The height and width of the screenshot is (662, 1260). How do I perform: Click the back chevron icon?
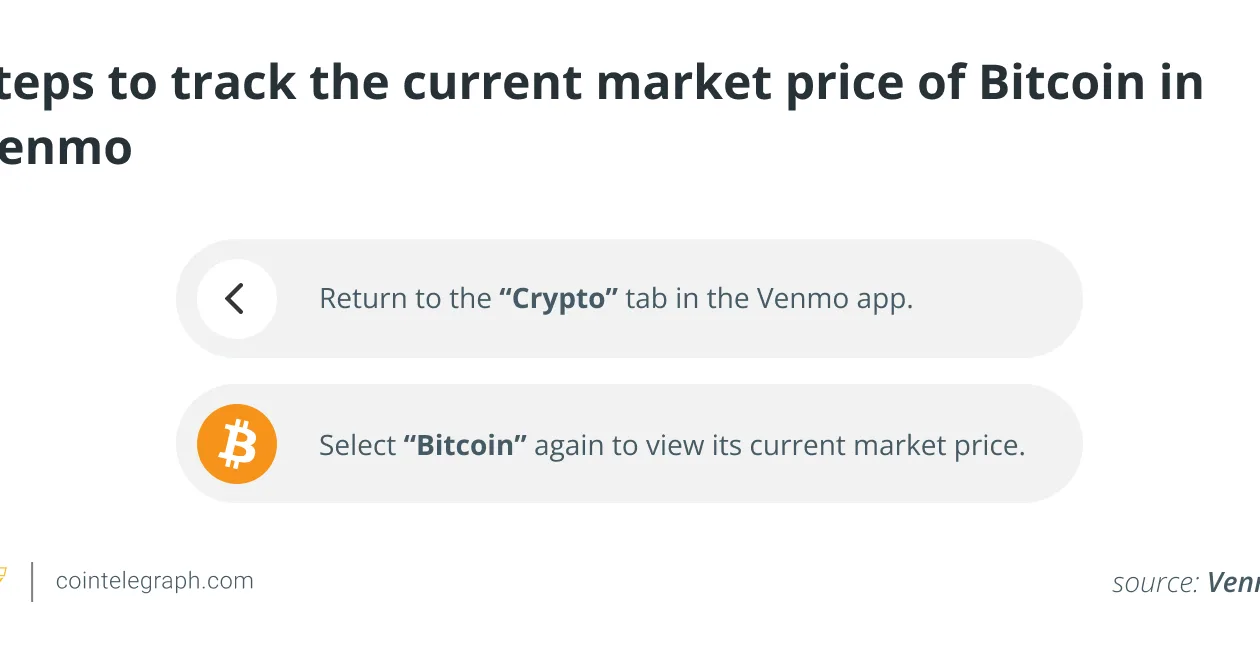pyautogui.click(x=236, y=298)
